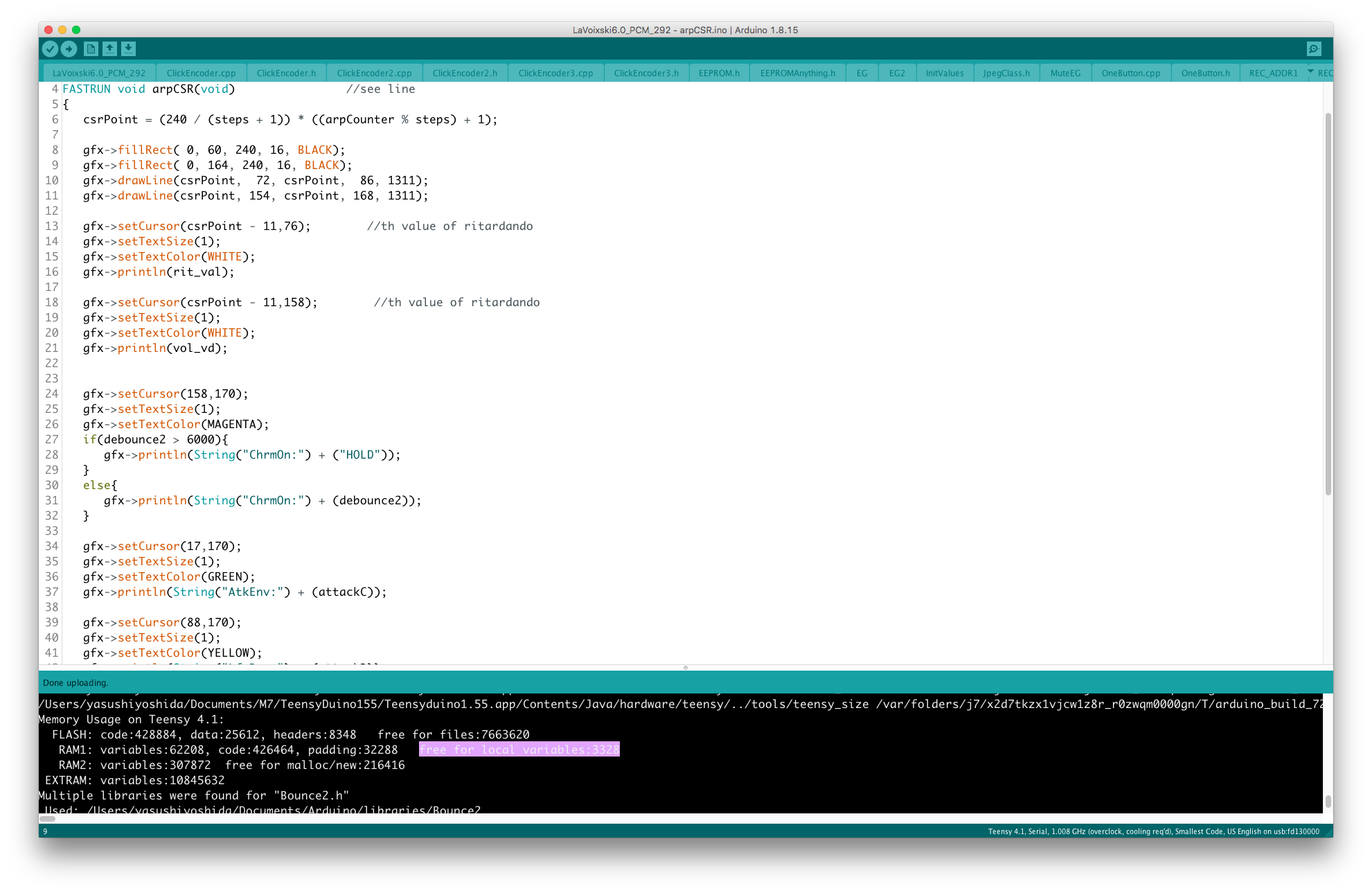1372x893 pixels.
Task: Switch to LaVoixski6.0_PCM_292 tab
Action: 99,73
